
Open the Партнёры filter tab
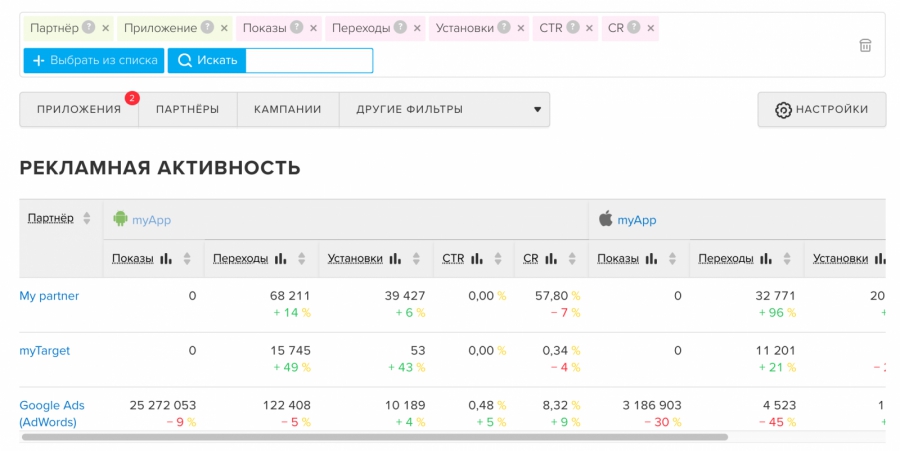(x=188, y=109)
